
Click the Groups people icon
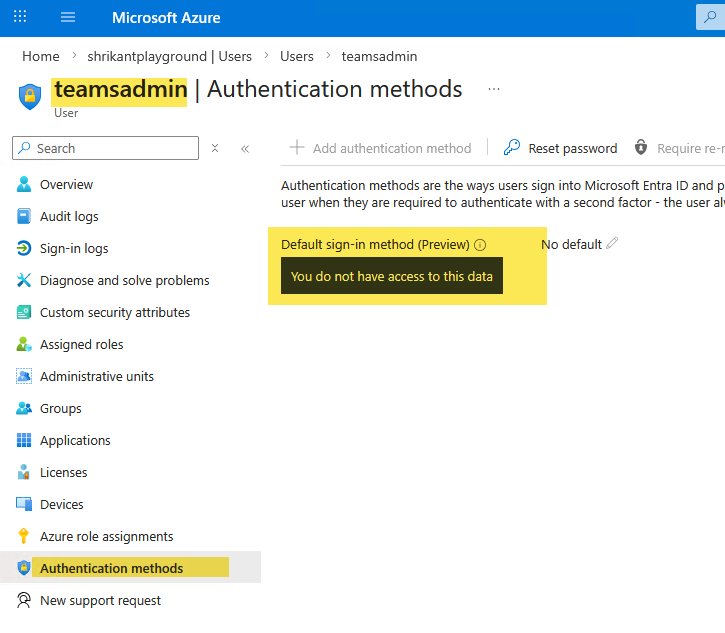(x=24, y=408)
